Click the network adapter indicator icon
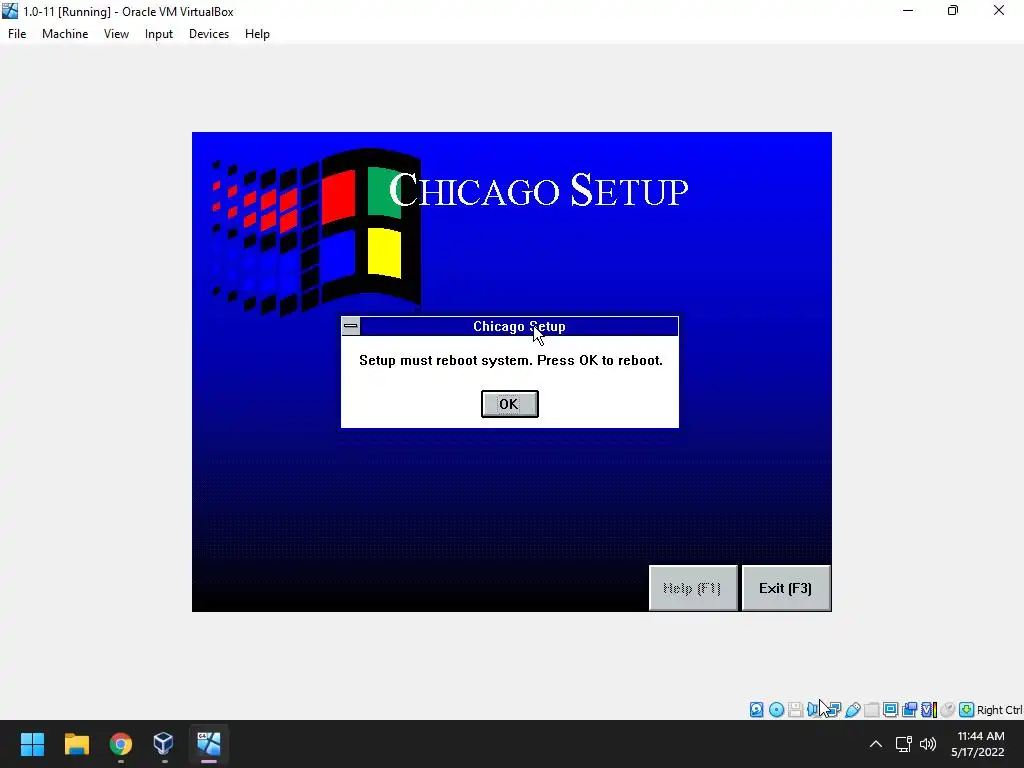This screenshot has width=1024, height=768. [833, 710]
